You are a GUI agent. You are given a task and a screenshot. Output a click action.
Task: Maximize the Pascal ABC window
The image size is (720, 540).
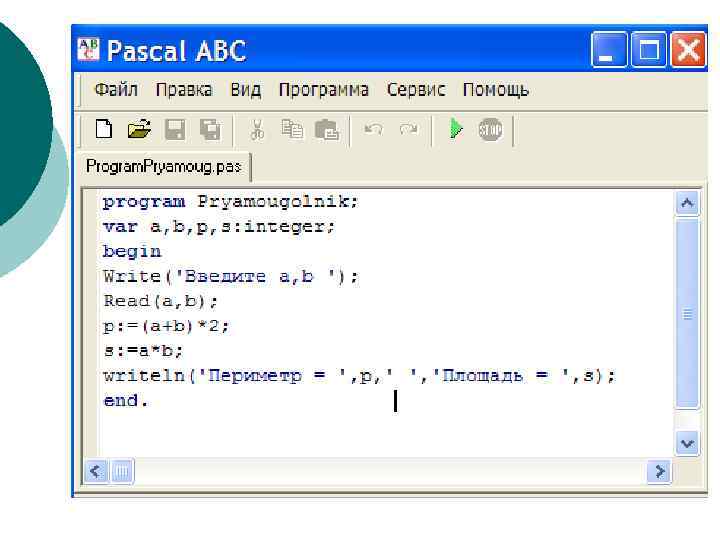648,50
